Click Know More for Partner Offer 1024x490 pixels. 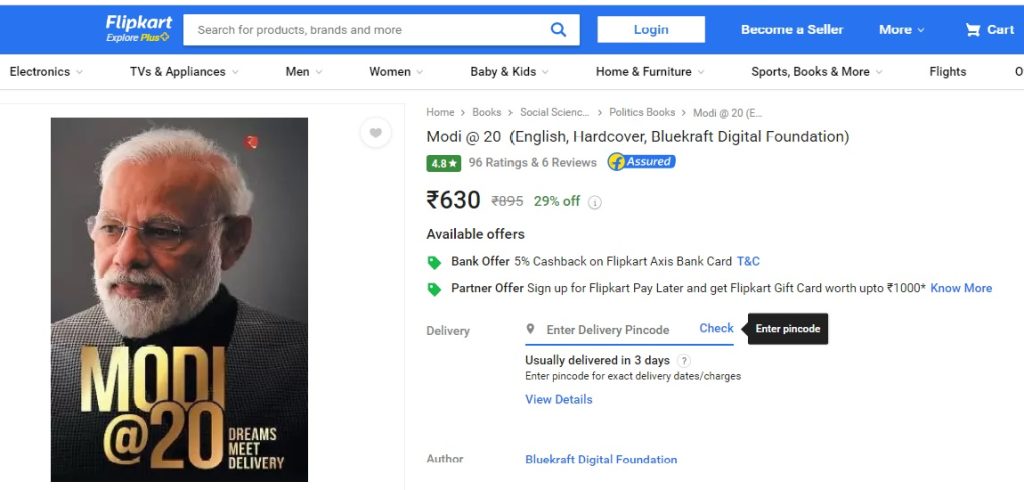click(x=961, y=288)
